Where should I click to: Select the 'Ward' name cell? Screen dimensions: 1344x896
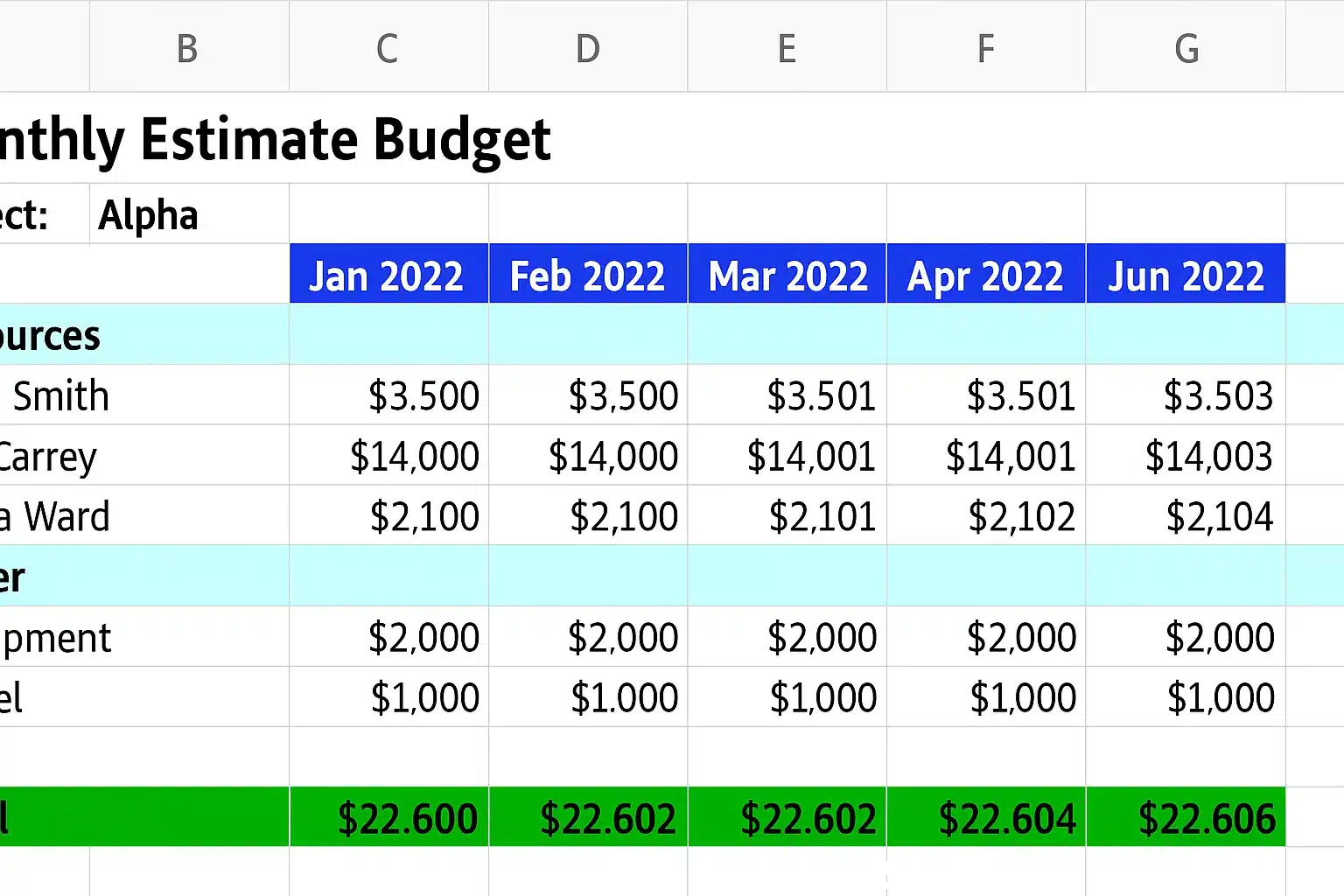144,516
